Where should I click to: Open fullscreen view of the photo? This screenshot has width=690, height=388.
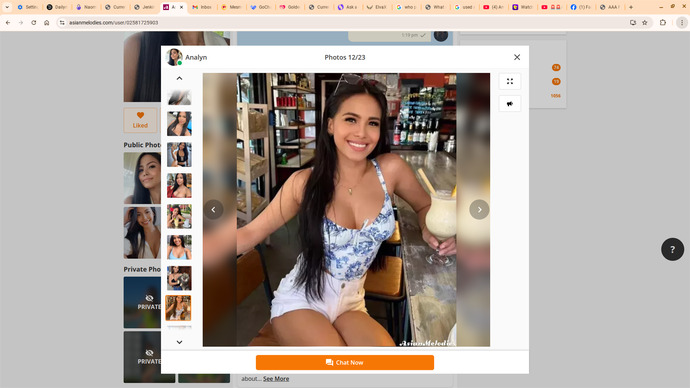[510, 81]
